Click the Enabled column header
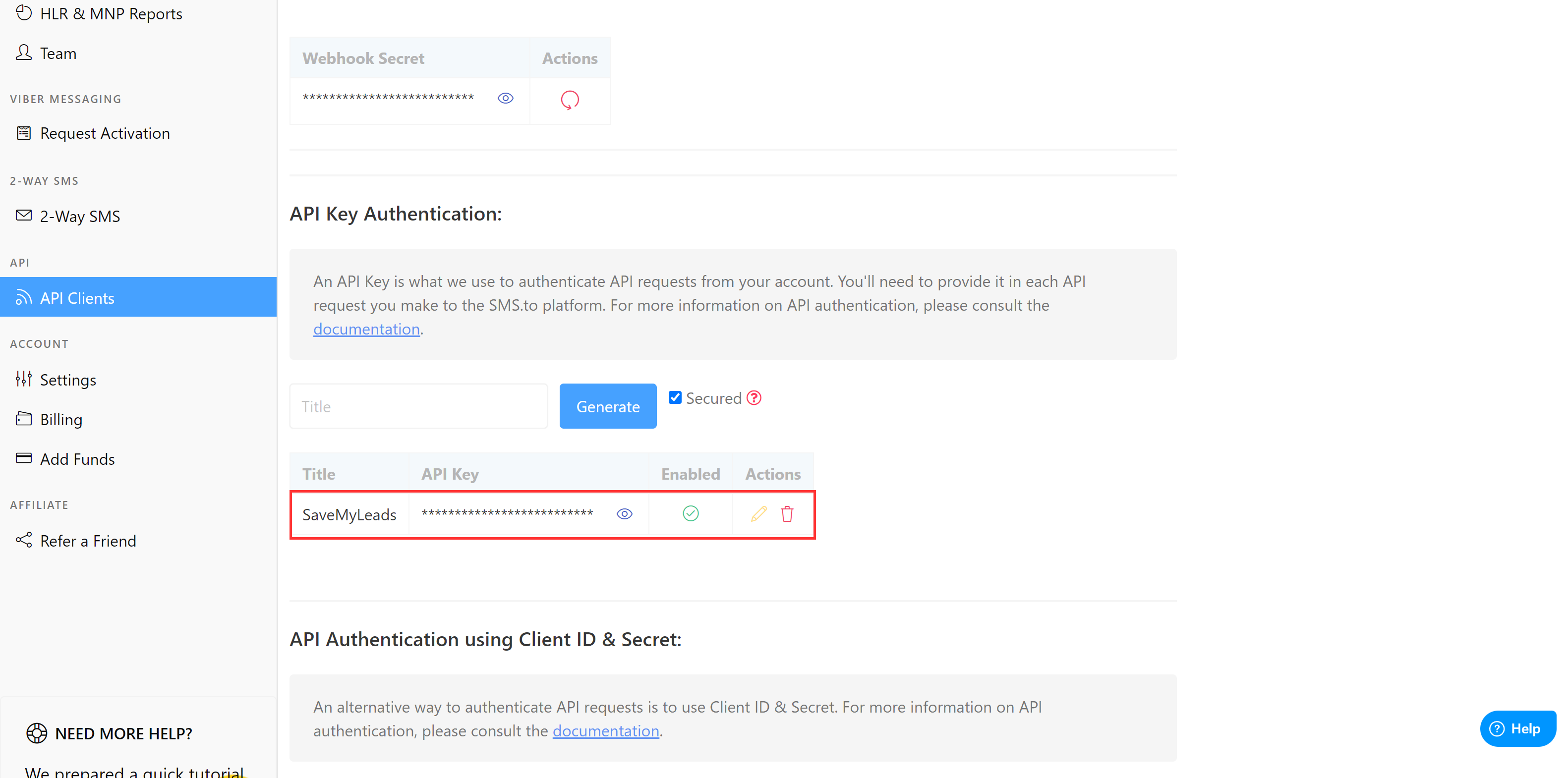This screenshot has width=1568, height=778. click(x=690, y=474)
